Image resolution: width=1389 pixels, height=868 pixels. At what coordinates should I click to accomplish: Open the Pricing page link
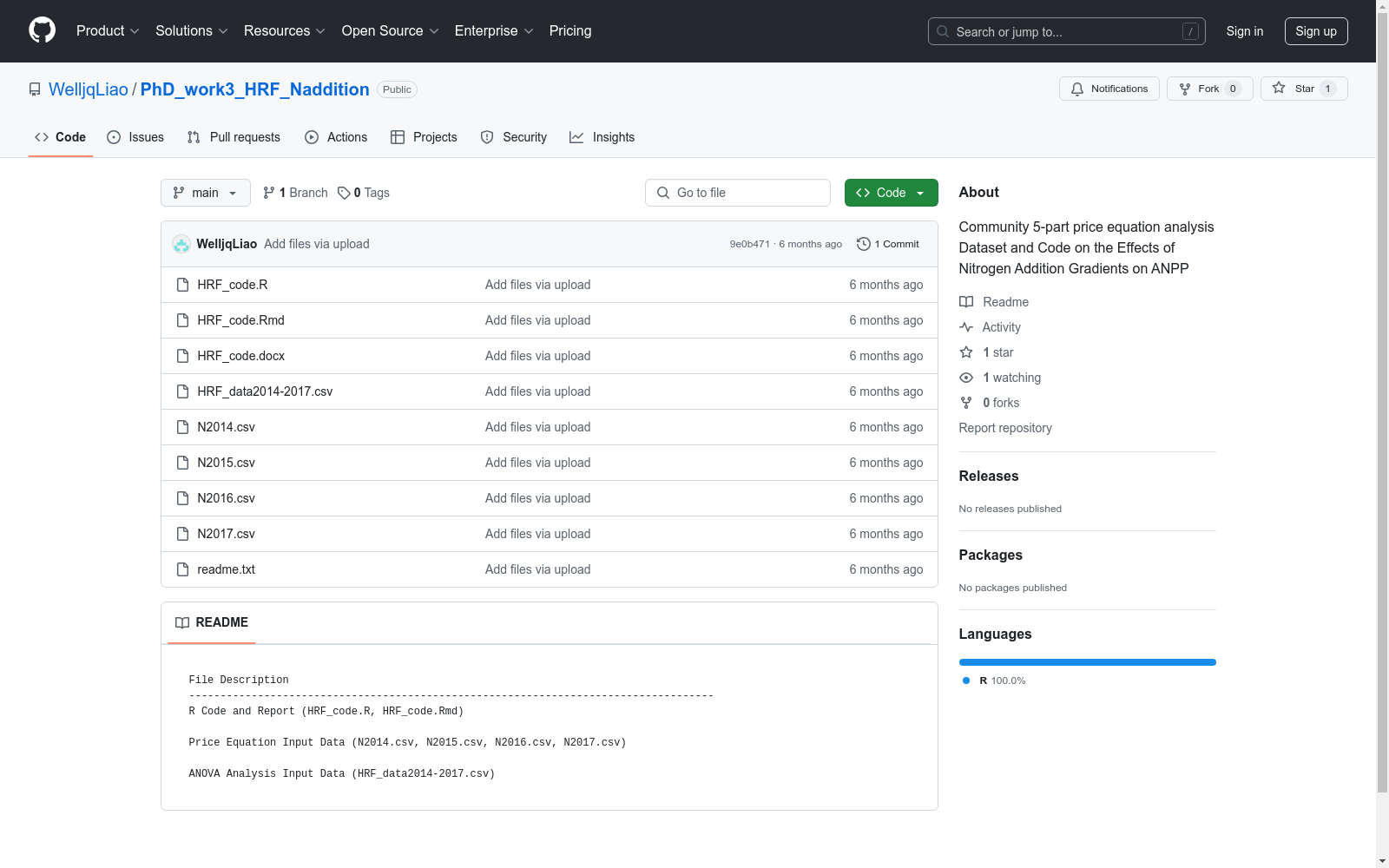point(570,31)
